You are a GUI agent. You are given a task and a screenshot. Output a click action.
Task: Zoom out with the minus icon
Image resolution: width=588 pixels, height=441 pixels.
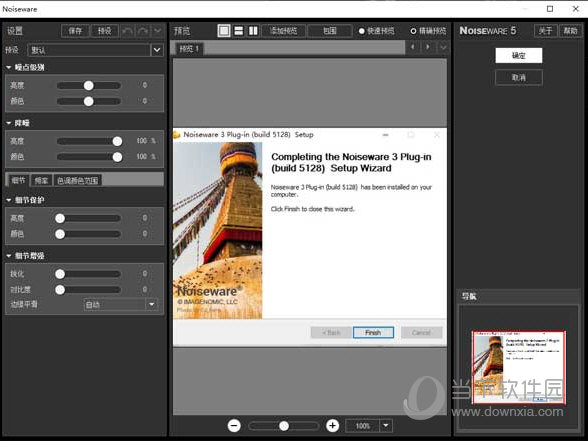click(x=234, y=426)
